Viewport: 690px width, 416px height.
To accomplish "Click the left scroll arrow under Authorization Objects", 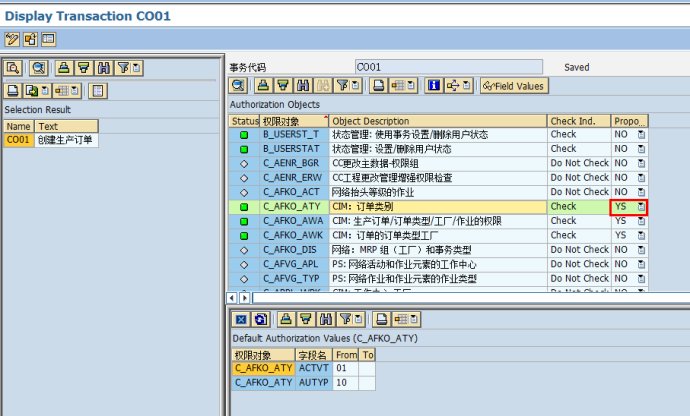I will point(232,298).
